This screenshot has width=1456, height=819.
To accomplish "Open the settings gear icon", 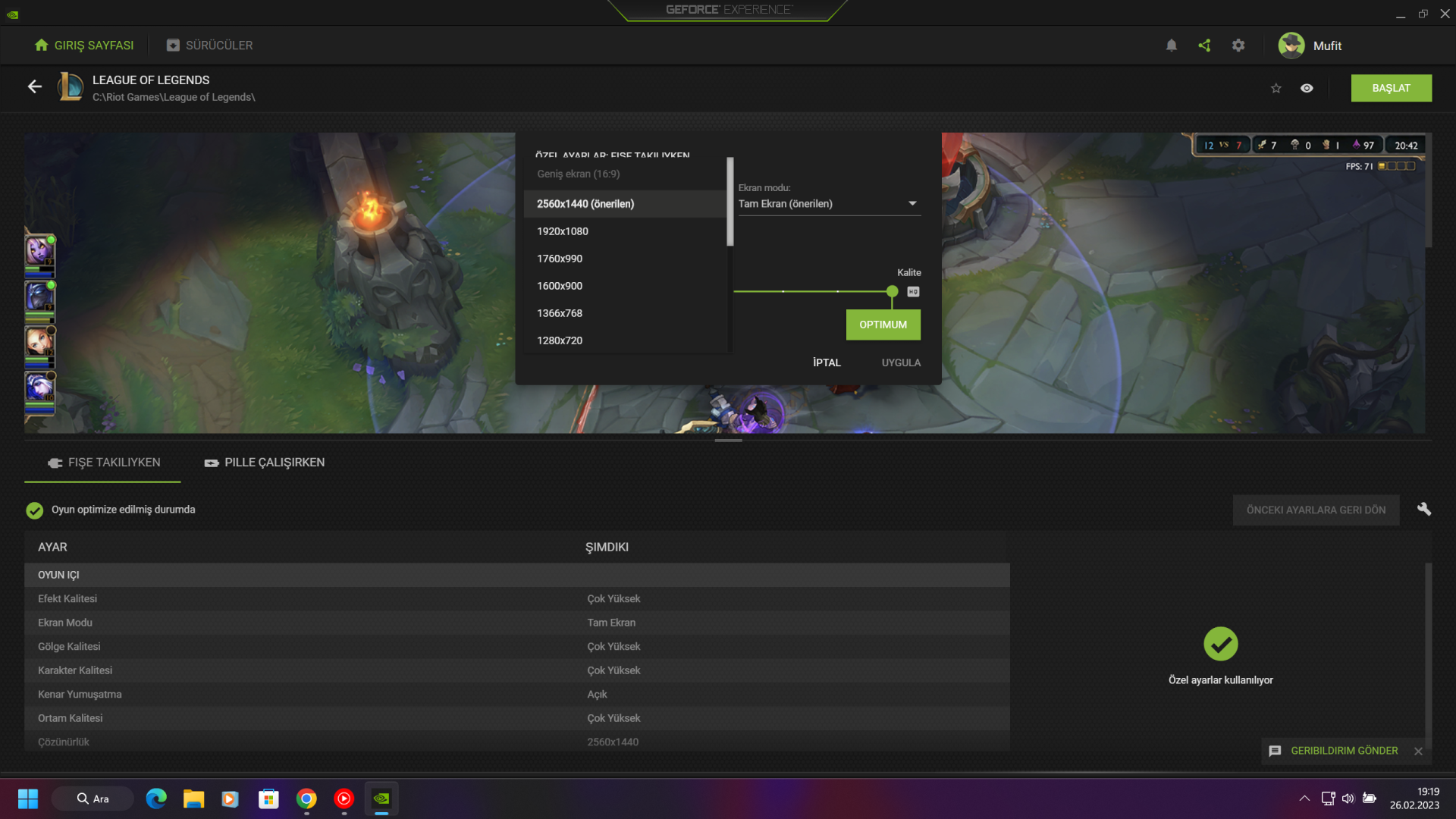I will tap(1238, 45).
